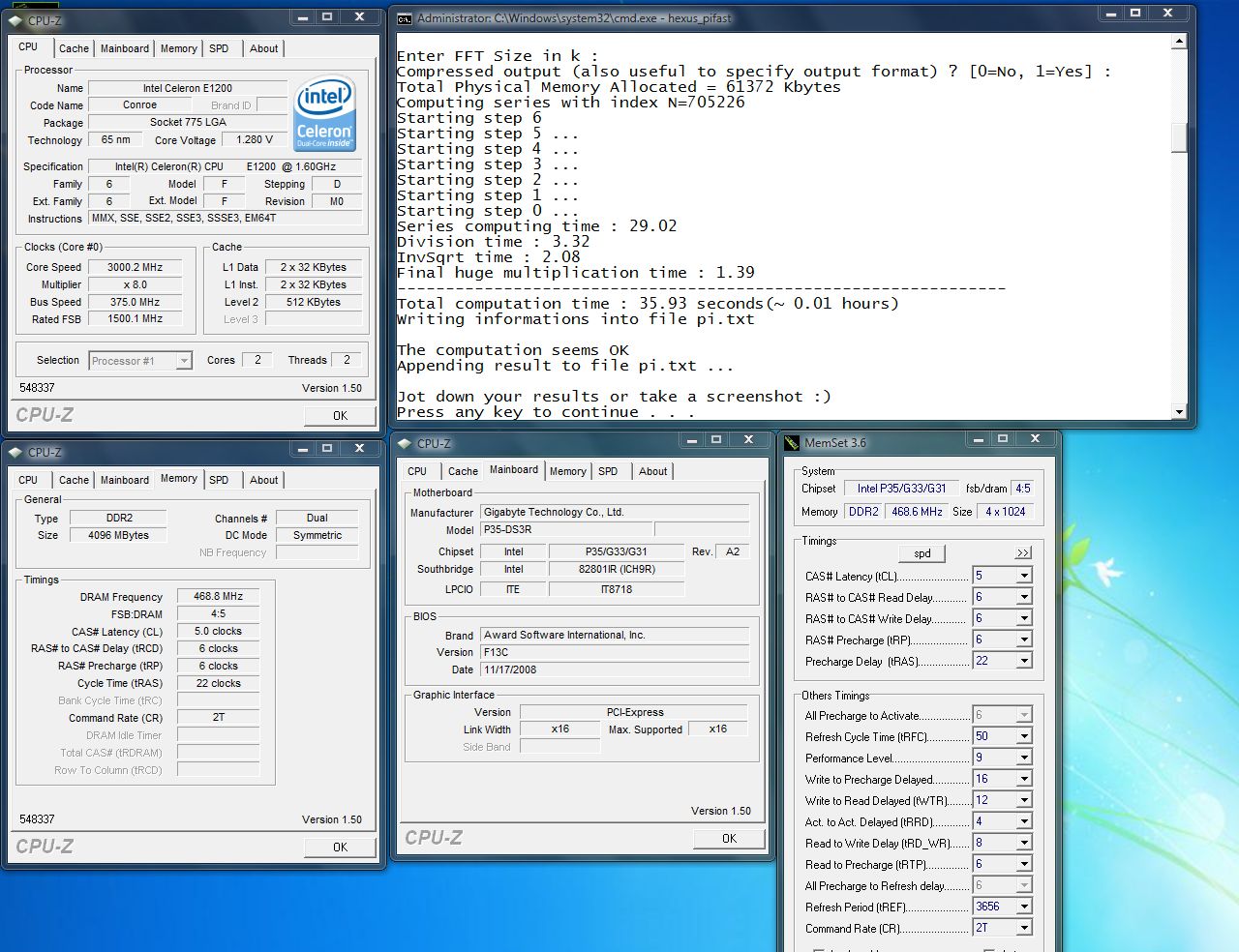Screen dimensions: 1239x952
Task: Click CPU-Z title icon in top-left window
Action: (15, 20)
